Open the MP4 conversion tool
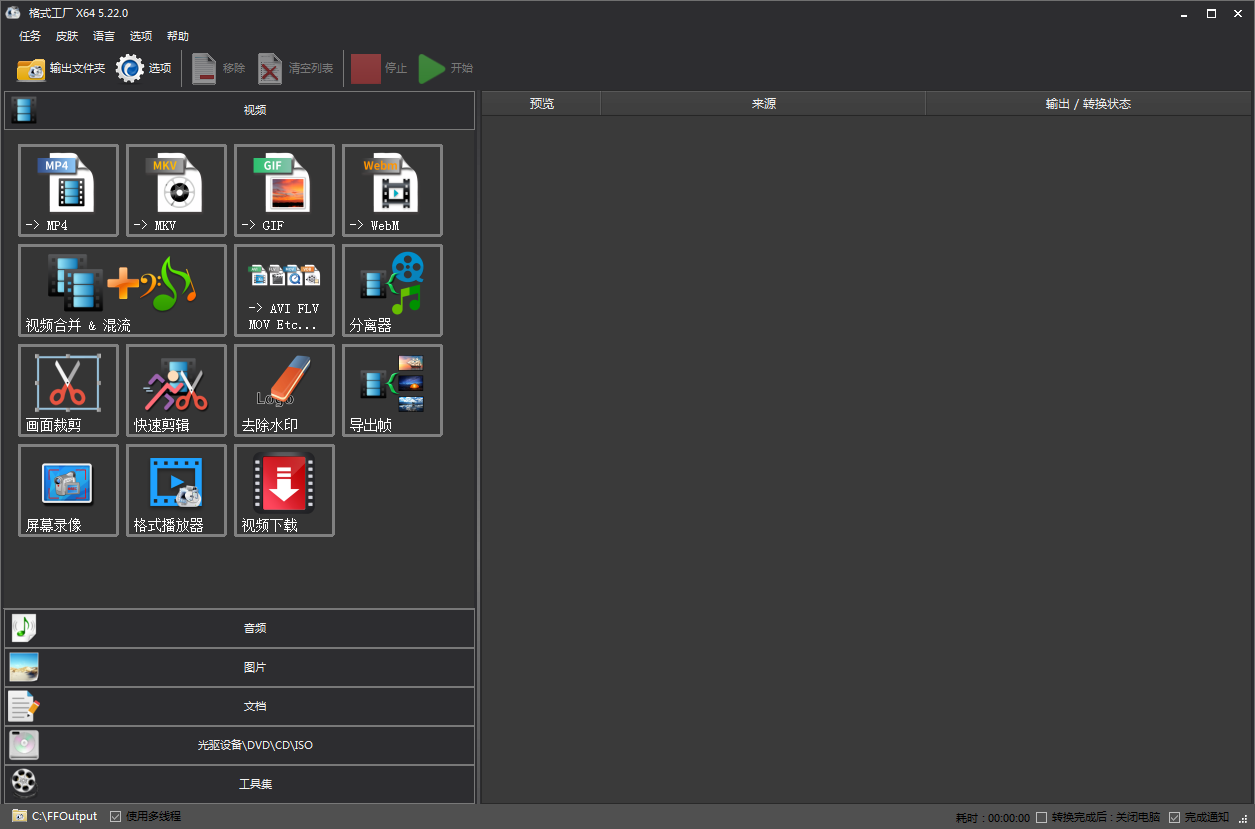Screen dimensions: 1255x829 (x=68, y=190)
